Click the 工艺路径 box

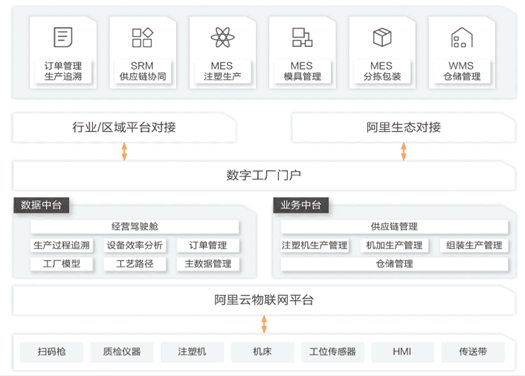pyautogui.click(x=135, y=264)
